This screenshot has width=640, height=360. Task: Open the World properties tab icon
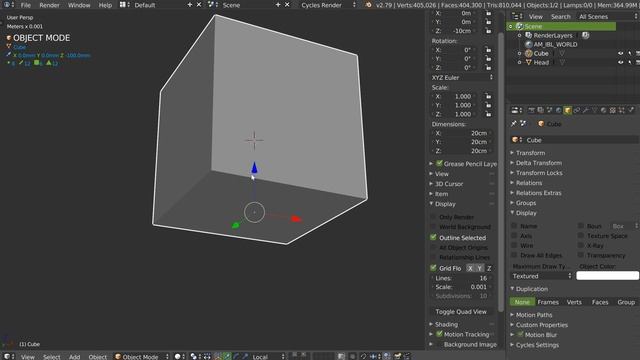(x=559, y=110)
